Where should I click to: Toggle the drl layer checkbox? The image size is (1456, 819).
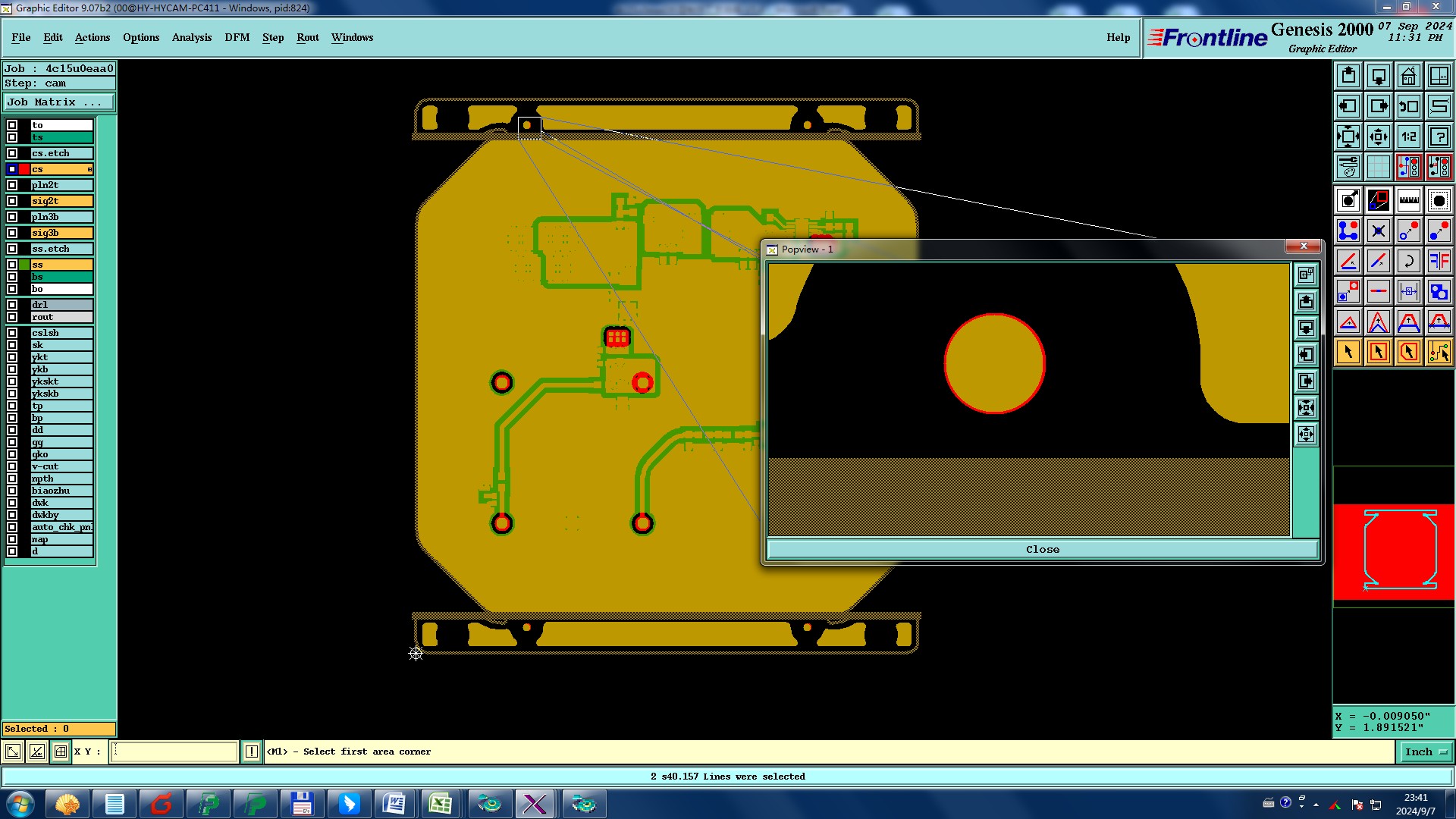12,305
